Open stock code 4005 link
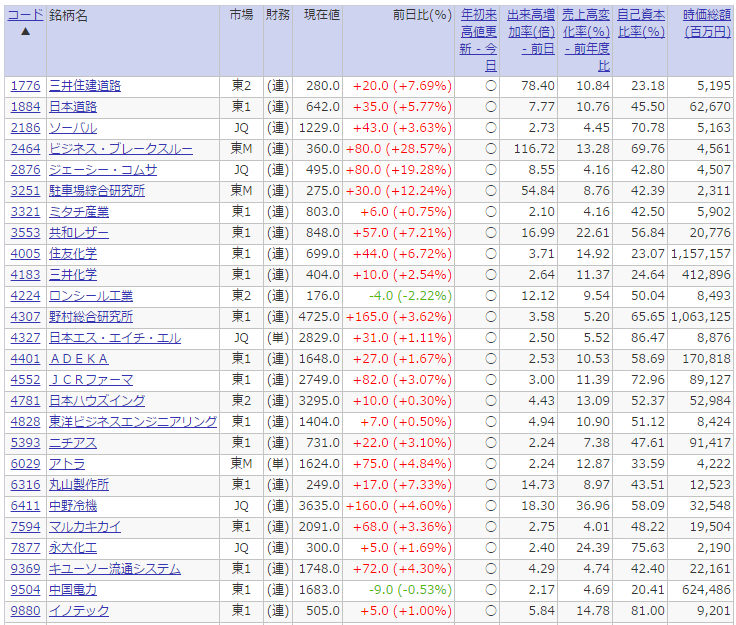The image size is (736, 625). click(x=25, y=254)
